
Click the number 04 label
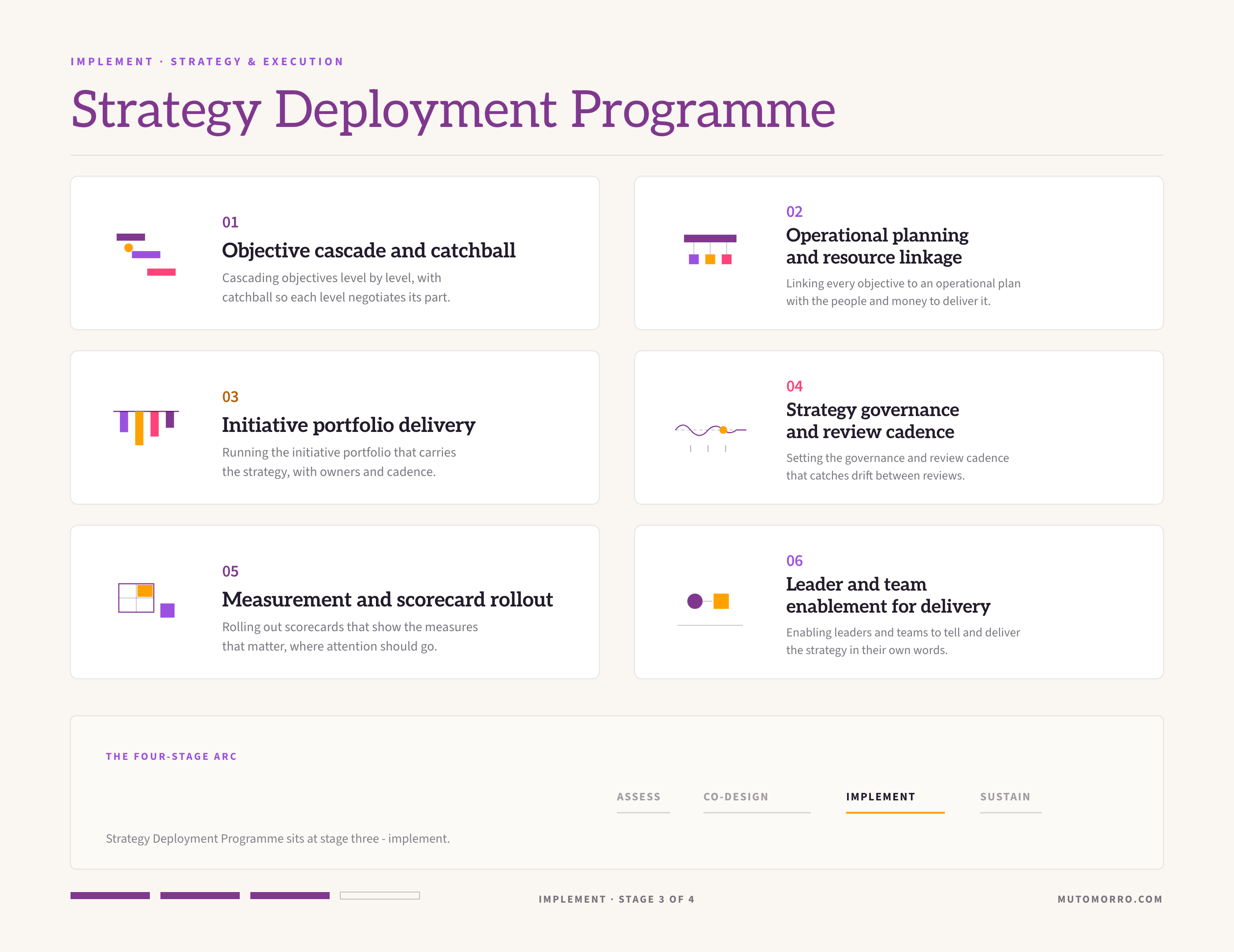(x=795, y=386)
